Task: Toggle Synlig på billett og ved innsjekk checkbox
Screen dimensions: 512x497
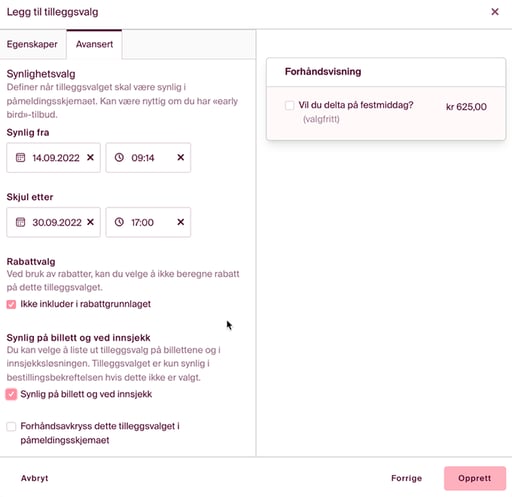Action: [x=11, y=394]
